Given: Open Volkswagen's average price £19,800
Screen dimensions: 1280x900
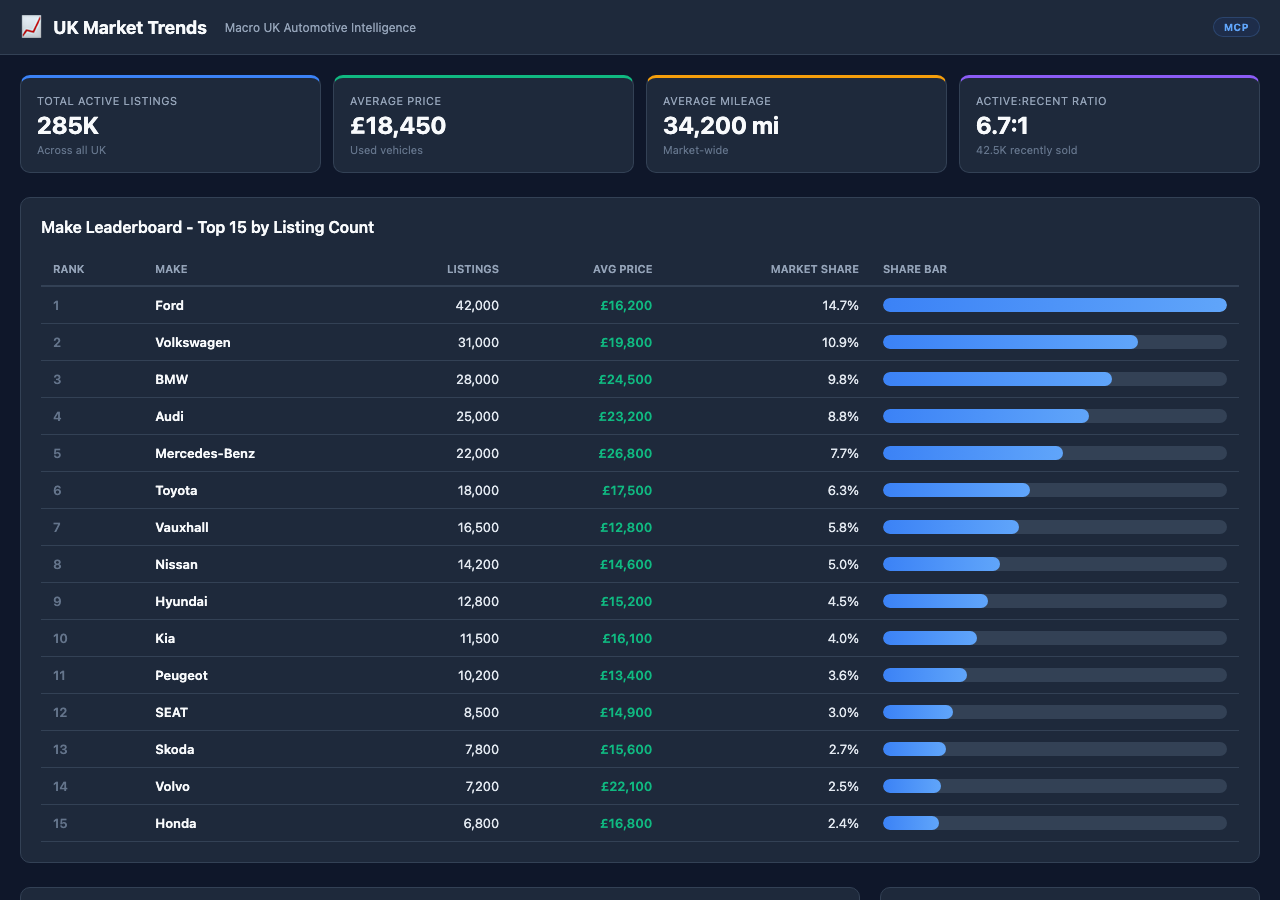Looking at the screenshot, I should [626, 342].
